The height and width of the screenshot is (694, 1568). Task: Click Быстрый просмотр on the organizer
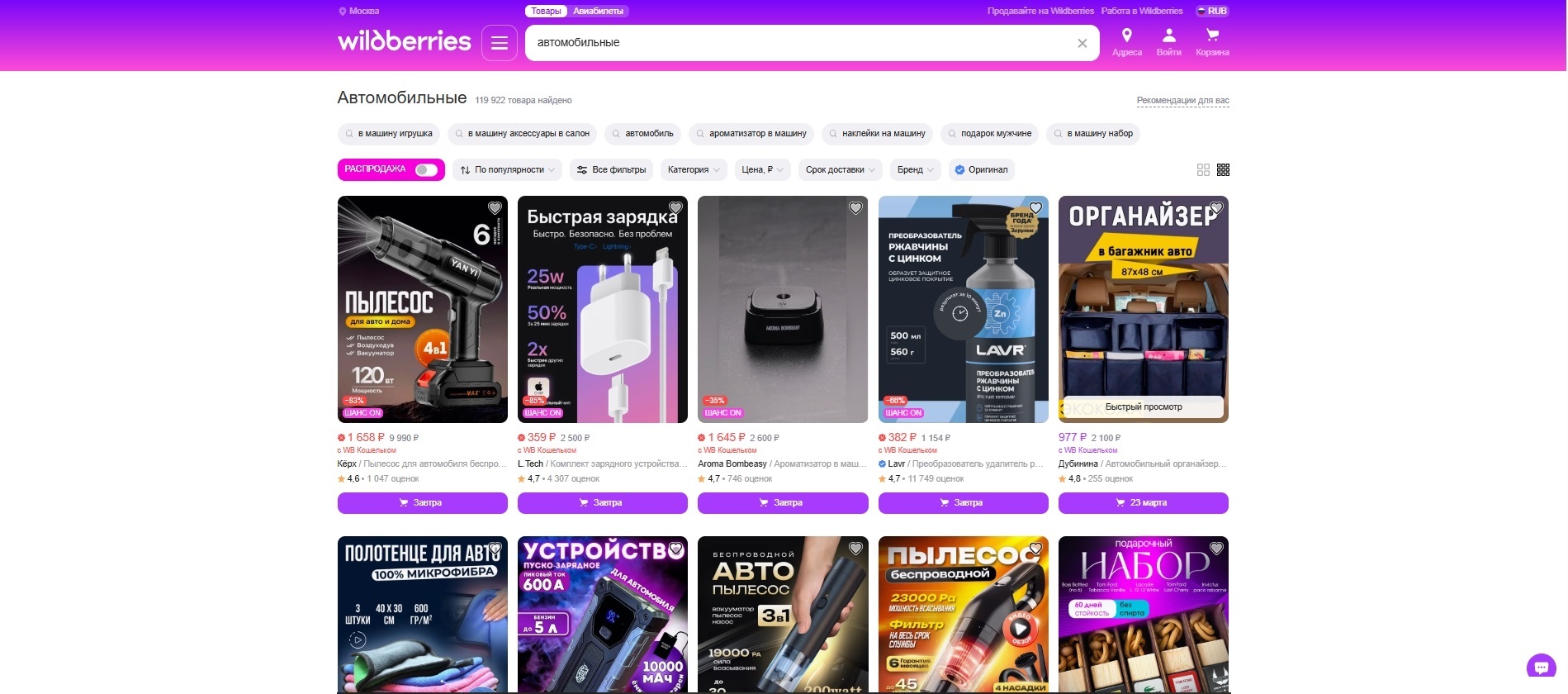(1144, 406)
